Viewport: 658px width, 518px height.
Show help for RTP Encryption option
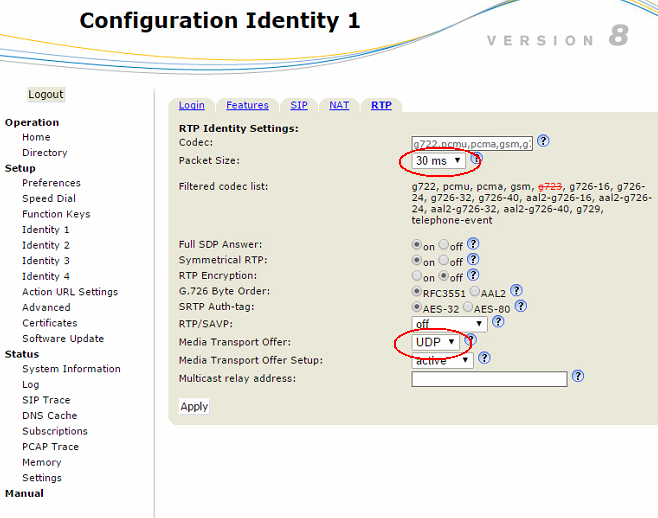pos(473,276)
